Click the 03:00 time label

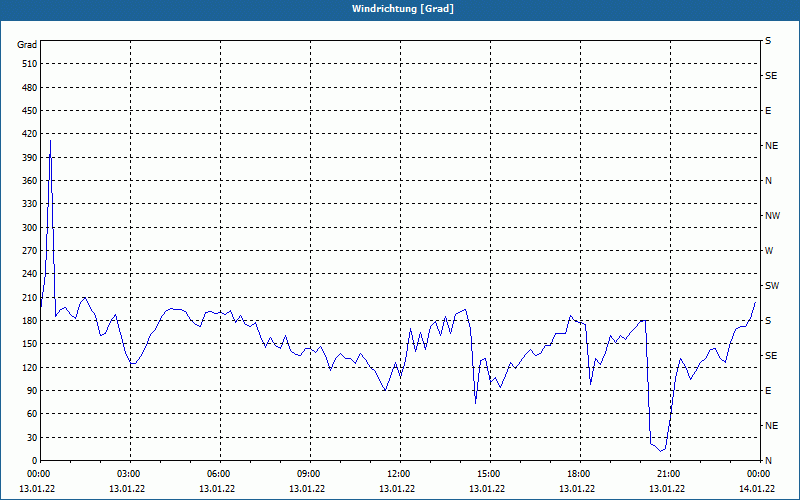131,474
